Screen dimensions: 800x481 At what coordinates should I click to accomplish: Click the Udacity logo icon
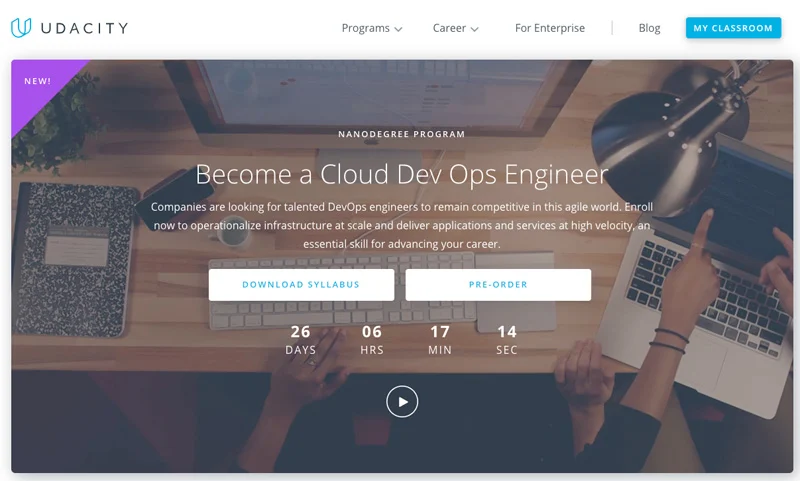click(x=21, y=28)
